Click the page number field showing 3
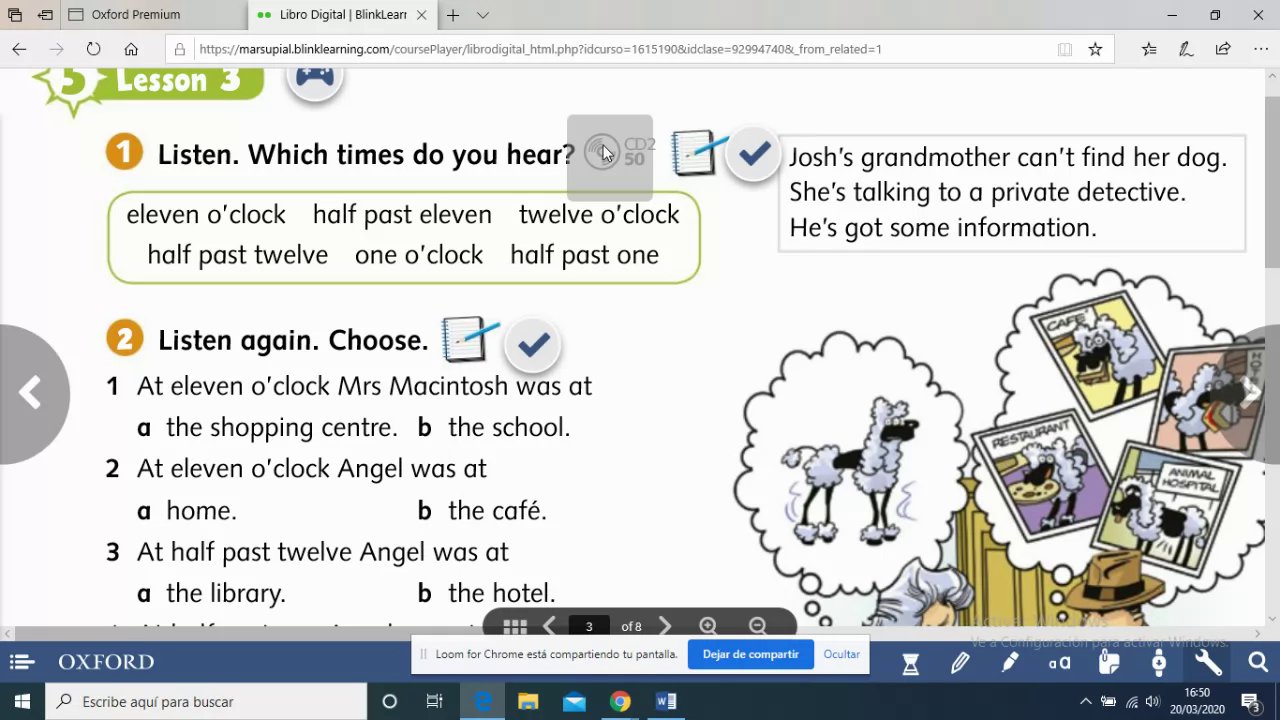1280x720 pixels. pos(589,627)
